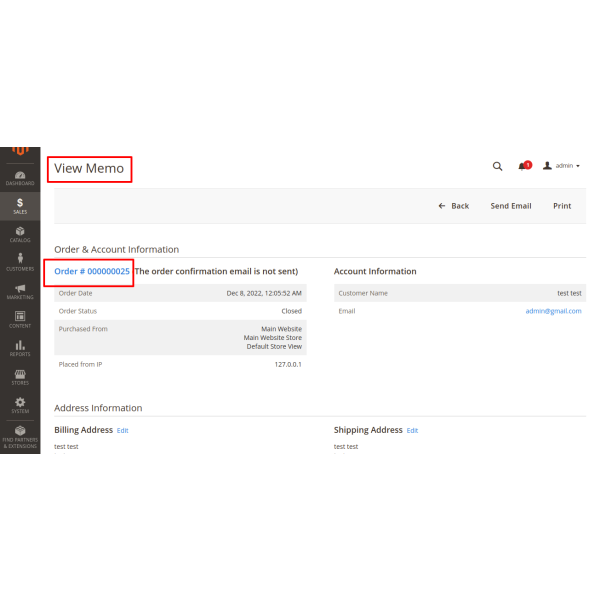Image resolution: width=600 pixels, height=600 pixels.
Task: Open the Catalog sidebar icon
Action: tap(20, 234)
